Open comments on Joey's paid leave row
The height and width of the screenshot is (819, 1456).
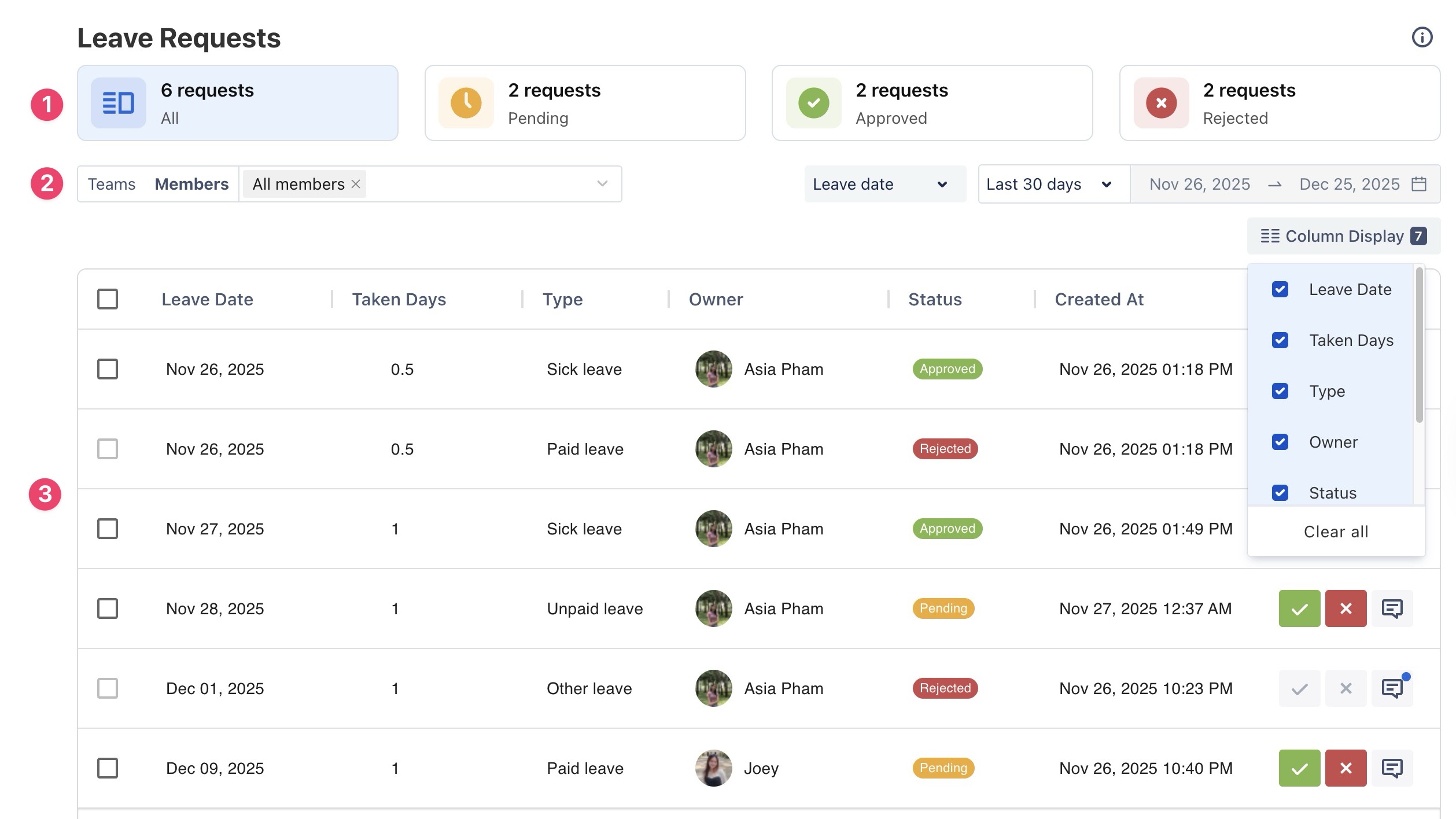[1391, 768]
